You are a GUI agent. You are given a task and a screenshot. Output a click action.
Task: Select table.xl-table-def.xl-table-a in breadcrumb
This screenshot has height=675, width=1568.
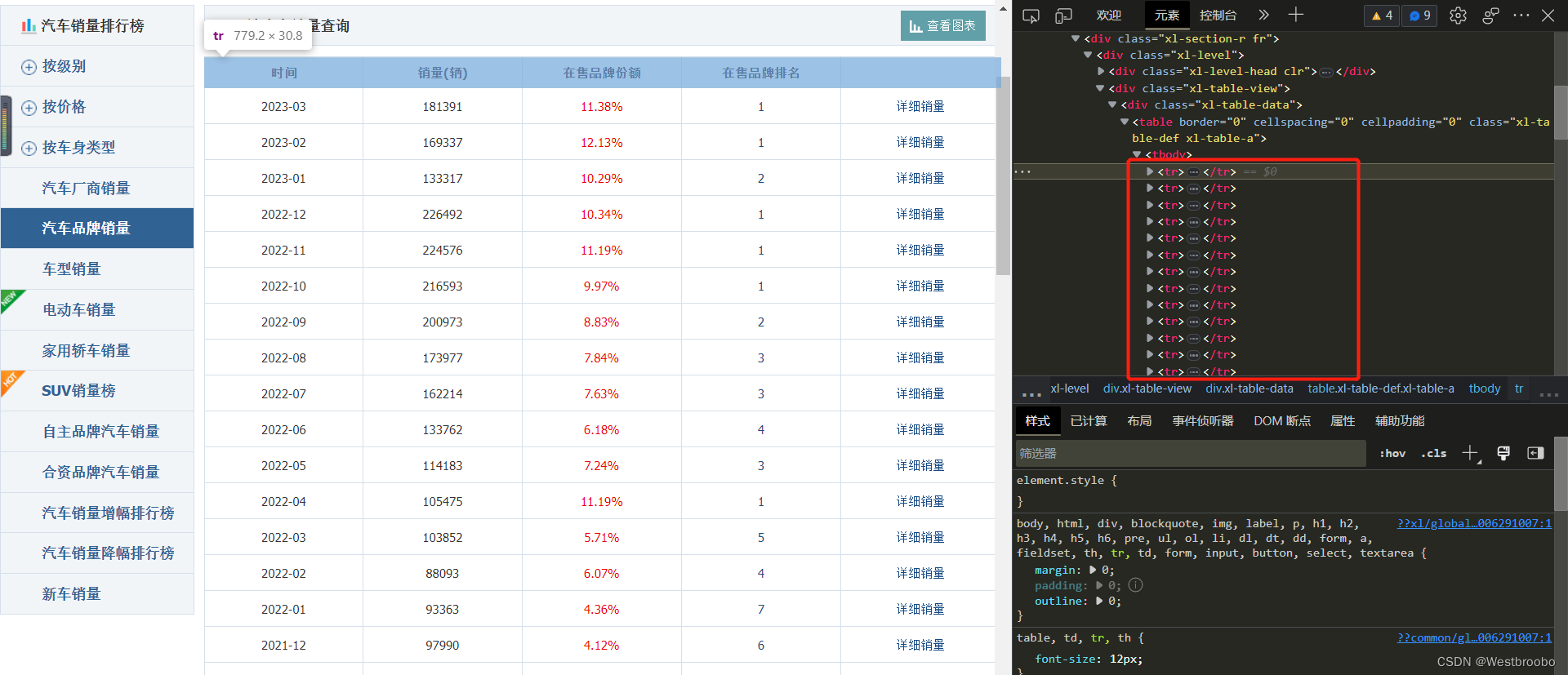tap(1381, 389)
